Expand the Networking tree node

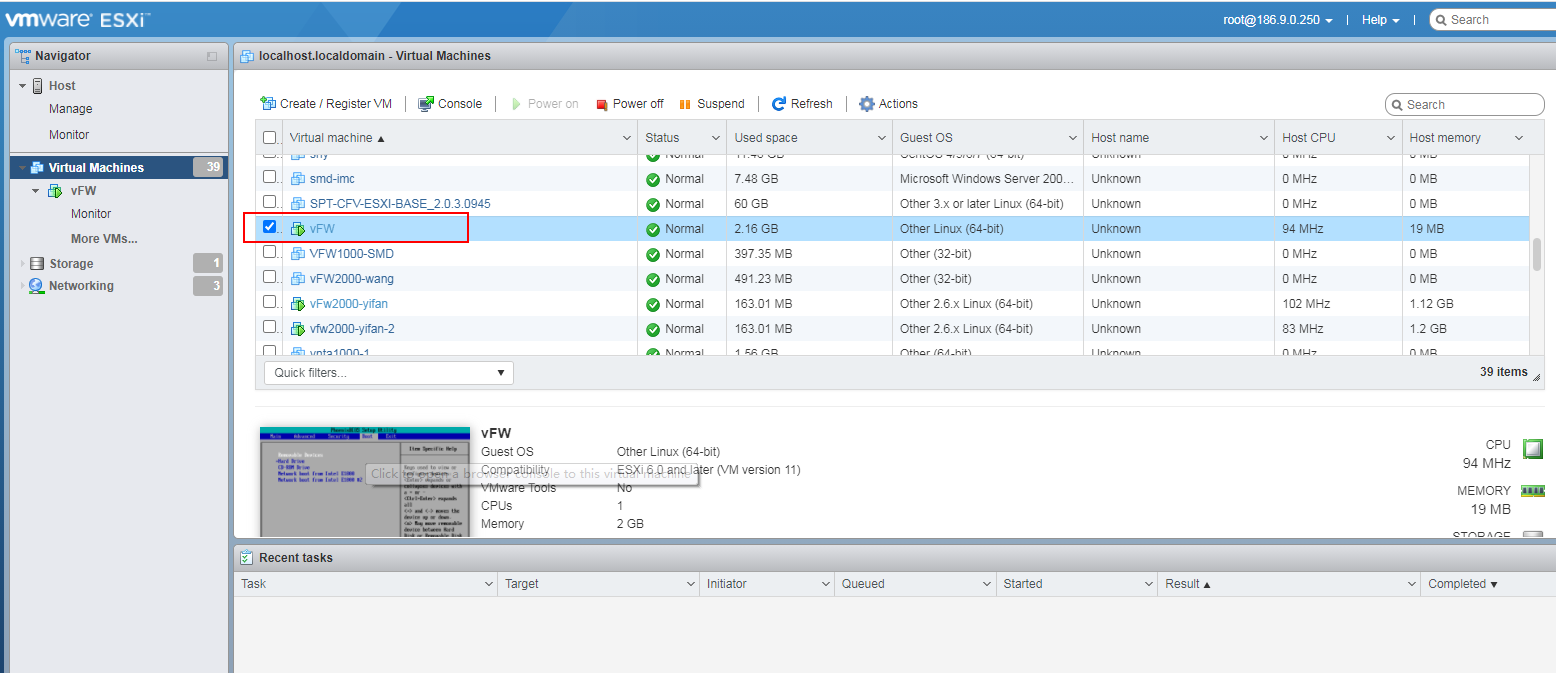[x=22, y=286]
